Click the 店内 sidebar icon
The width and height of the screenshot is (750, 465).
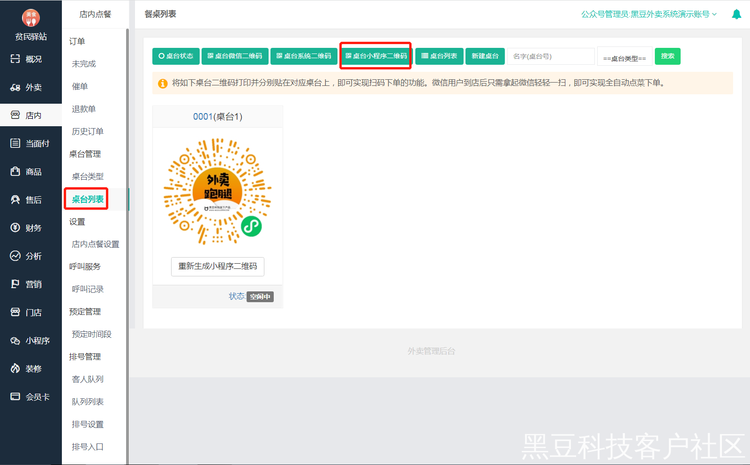[x=15, y=115]
